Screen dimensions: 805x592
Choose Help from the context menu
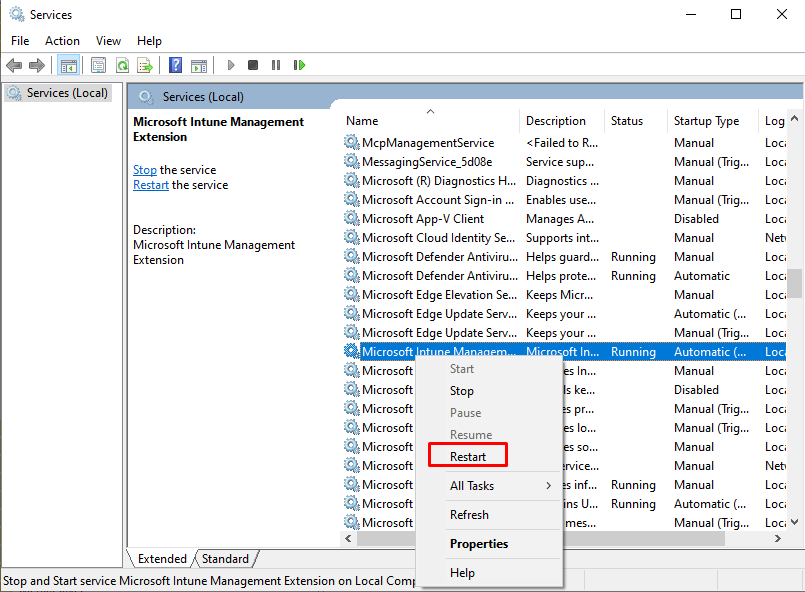[489, 572]
